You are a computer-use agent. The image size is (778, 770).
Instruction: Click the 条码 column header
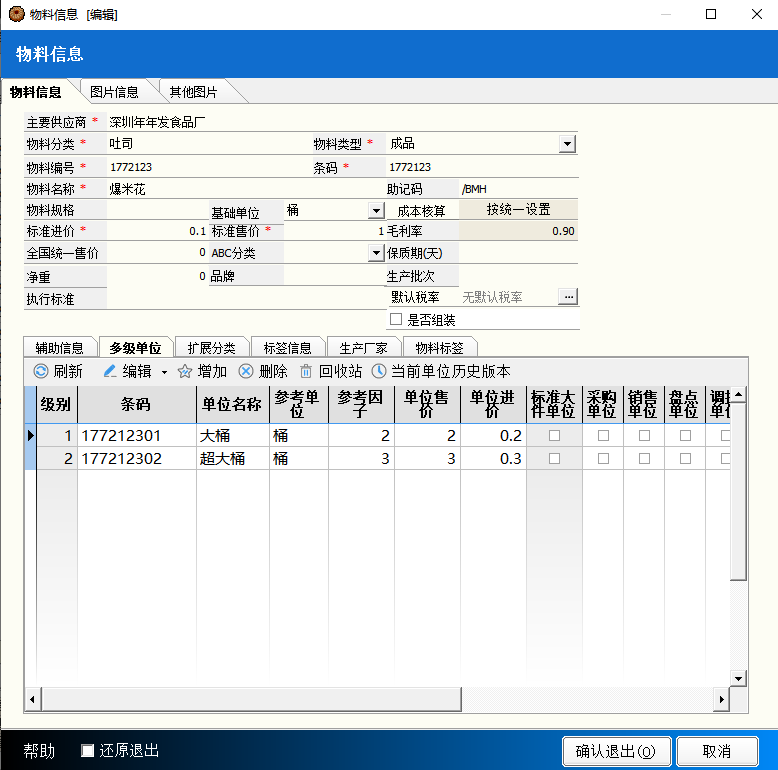[x=137, y=404]
